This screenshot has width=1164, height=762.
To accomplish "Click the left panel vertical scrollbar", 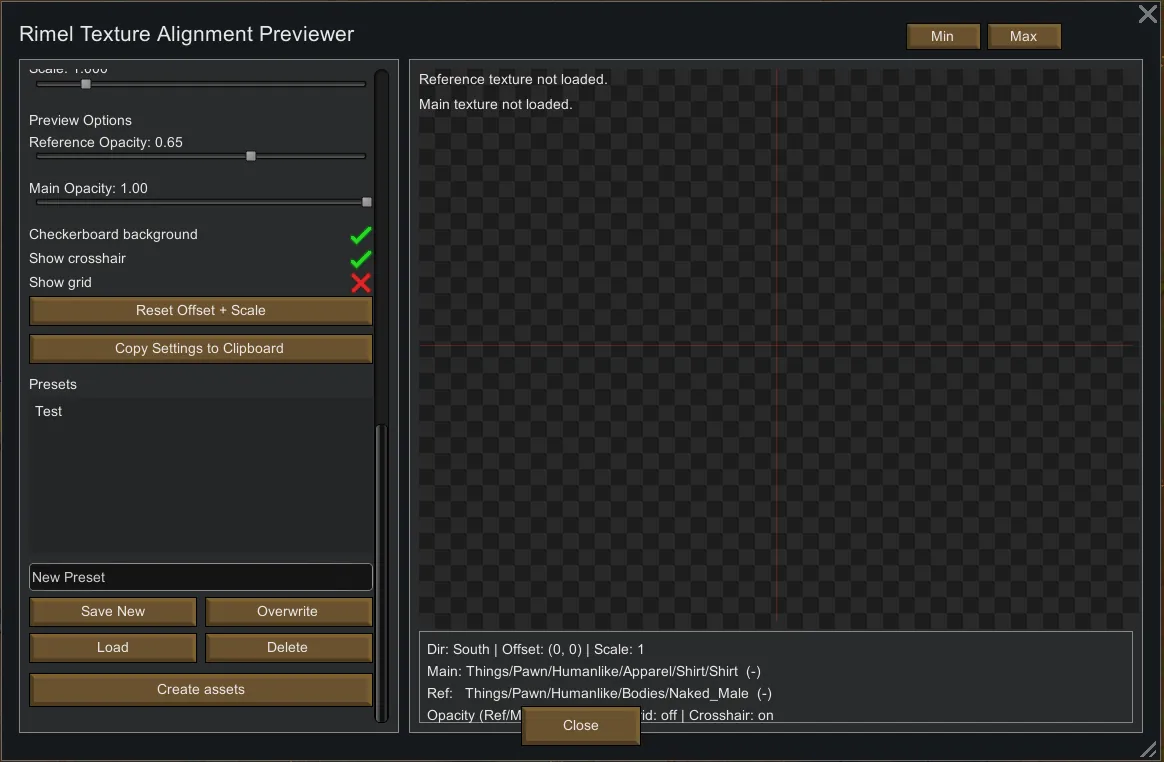I will [380, 570].
